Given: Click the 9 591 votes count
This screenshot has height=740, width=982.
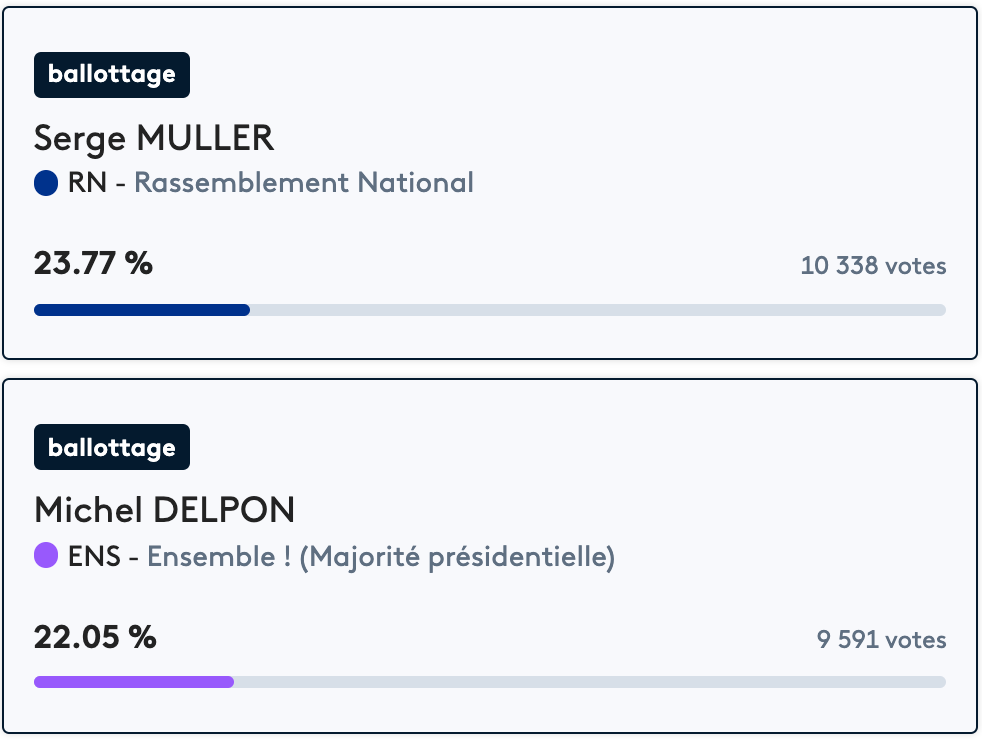Looking at the screenshot, I should pyautogui.click(x=881, y=639).
